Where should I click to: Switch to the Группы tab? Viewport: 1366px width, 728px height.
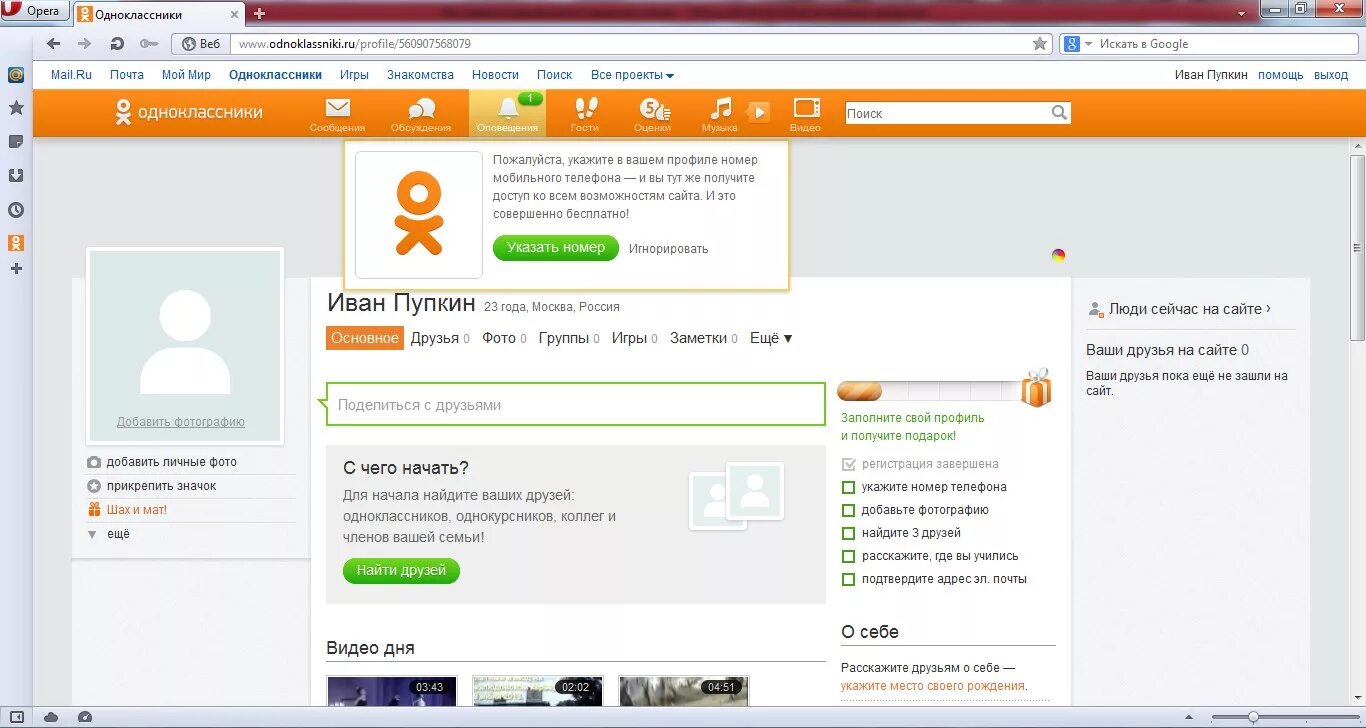point(569,338)
